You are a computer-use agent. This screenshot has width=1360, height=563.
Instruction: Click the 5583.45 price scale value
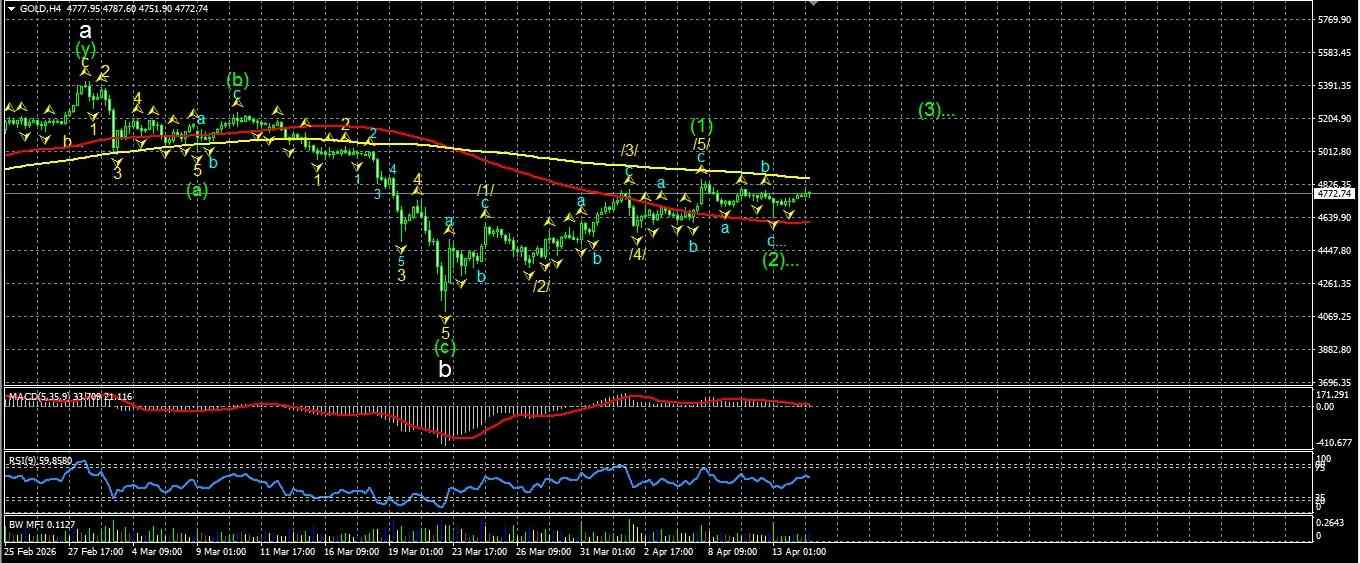pyautogui.click(x=1335, y=52)
